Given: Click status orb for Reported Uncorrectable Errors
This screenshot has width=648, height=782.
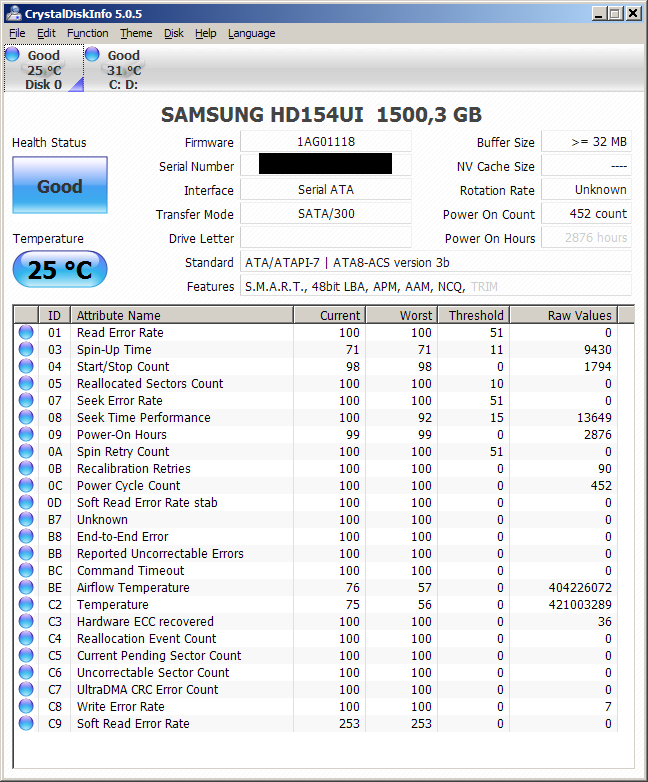Looking at the screenshot, I should pos(26,553).
